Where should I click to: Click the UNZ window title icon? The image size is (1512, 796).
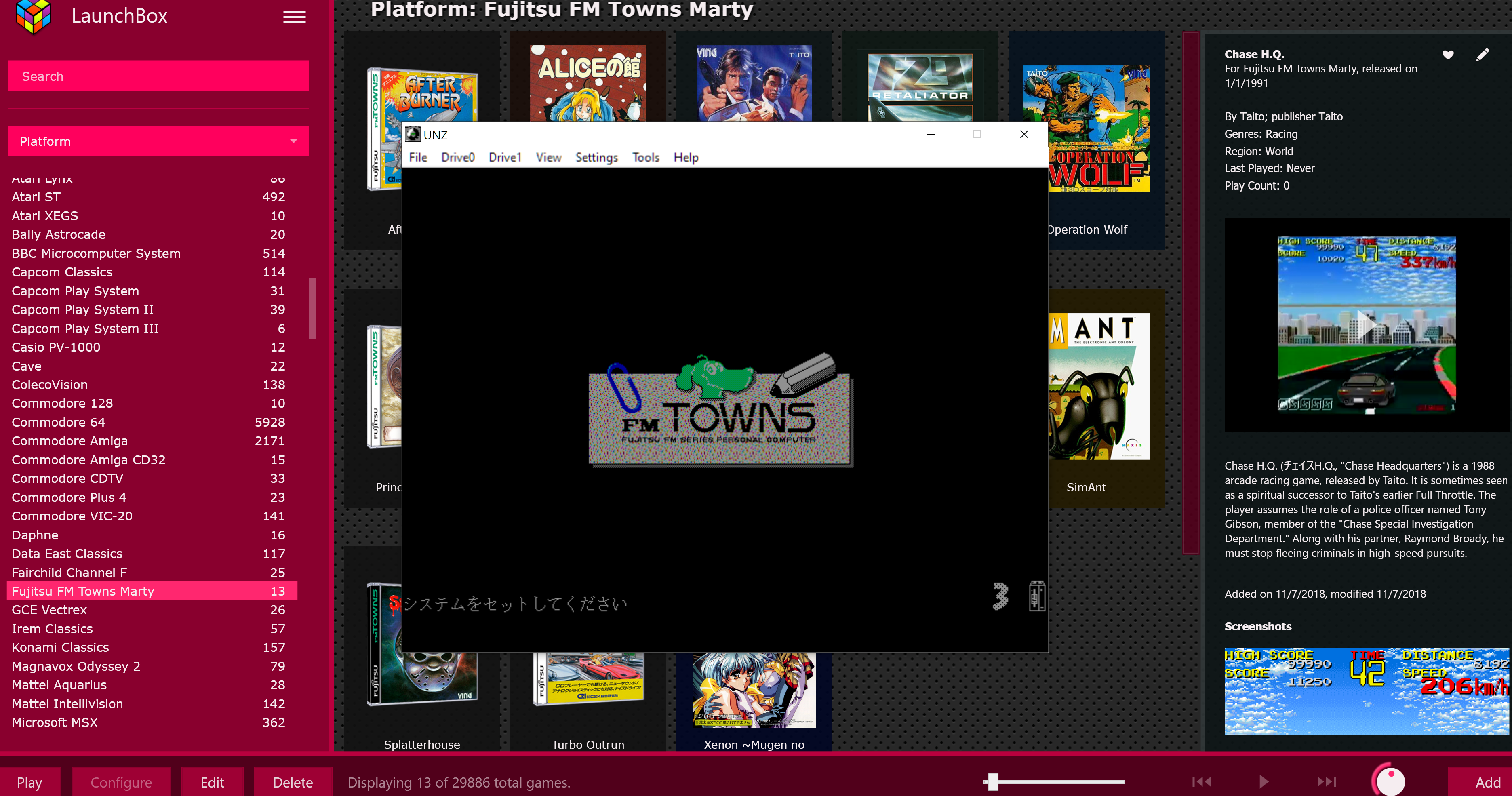coord(413,135)
